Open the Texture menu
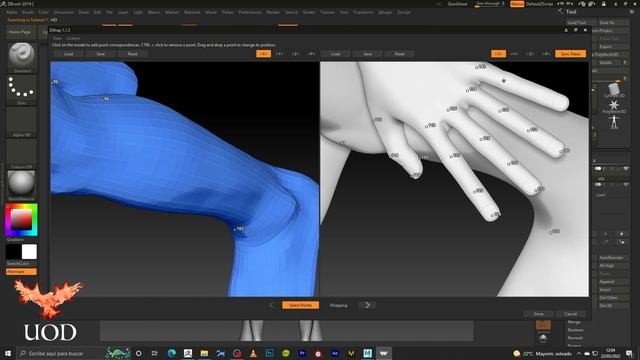Screen dimensions: 640x360 click(x=327, y=12)
